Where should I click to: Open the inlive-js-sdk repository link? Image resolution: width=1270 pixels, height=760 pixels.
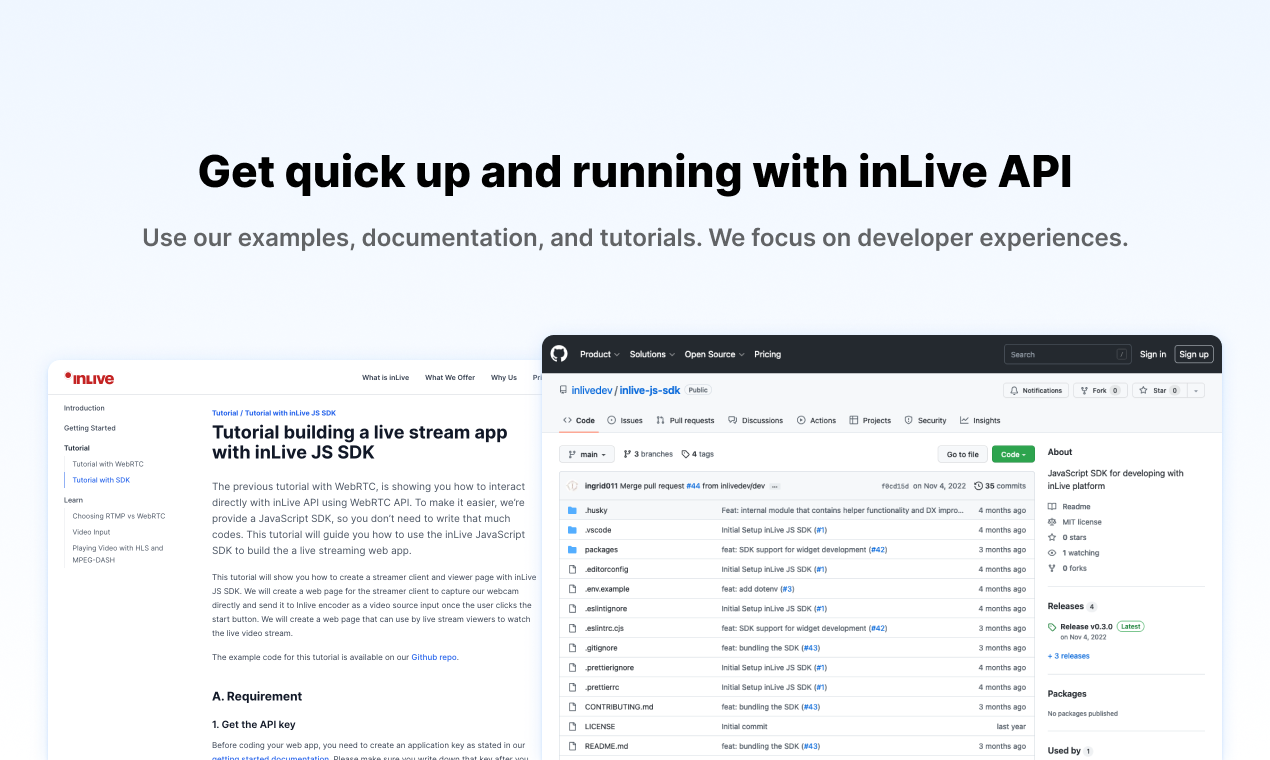tap(650, 390)
